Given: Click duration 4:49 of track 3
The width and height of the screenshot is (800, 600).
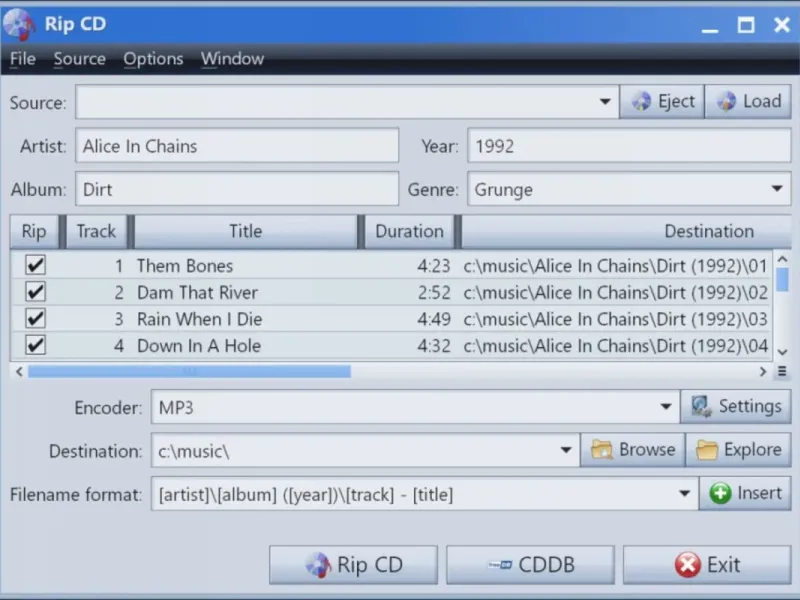Looking at the screenshot, I should 434,319.
